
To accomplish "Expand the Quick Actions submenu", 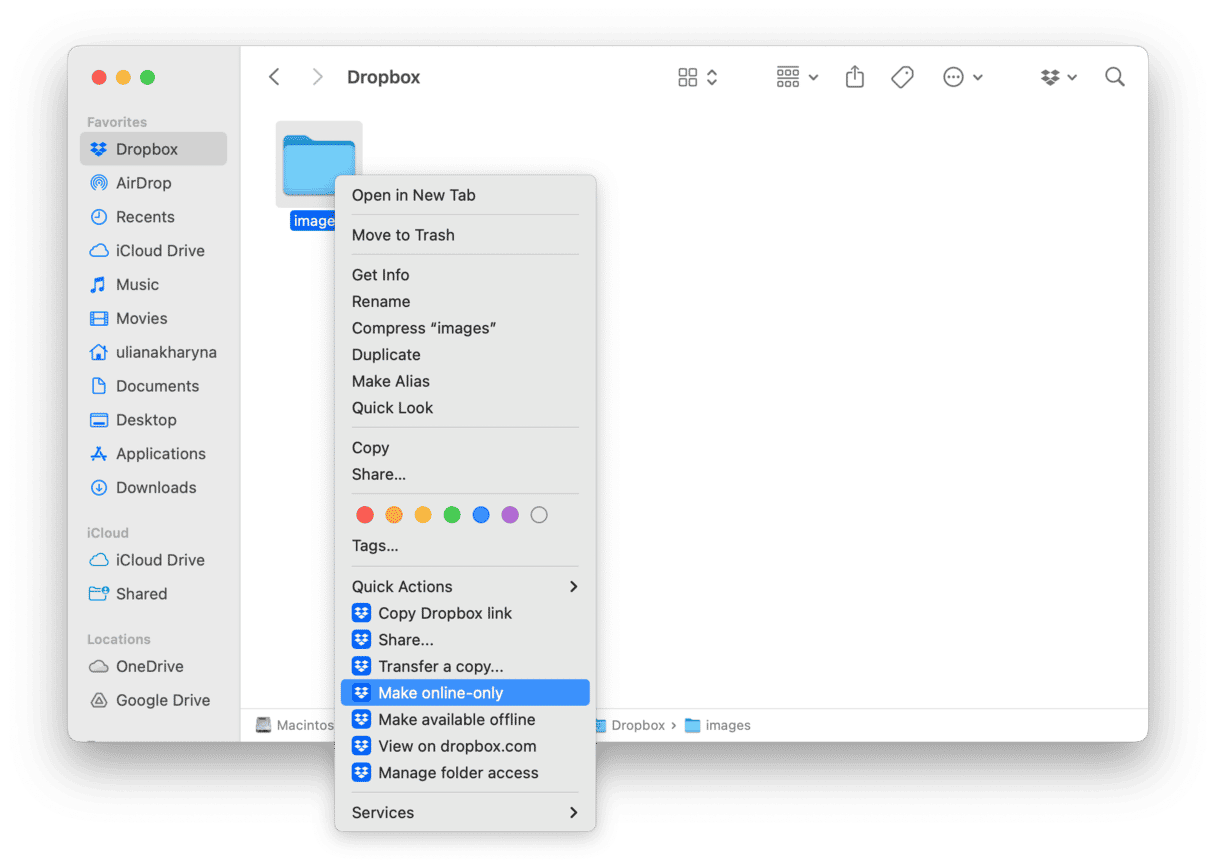I will pos(465,587).
